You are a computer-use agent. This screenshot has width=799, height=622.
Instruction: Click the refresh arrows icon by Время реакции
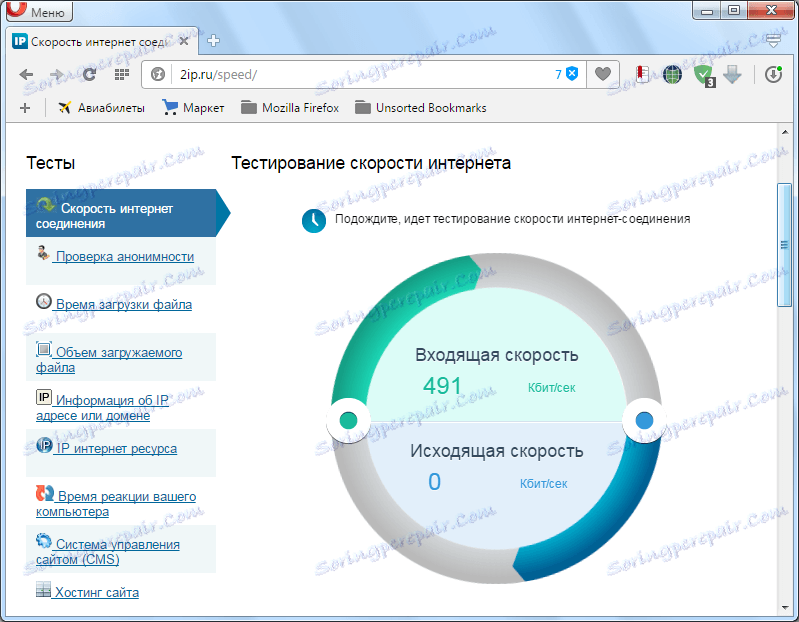45,493
